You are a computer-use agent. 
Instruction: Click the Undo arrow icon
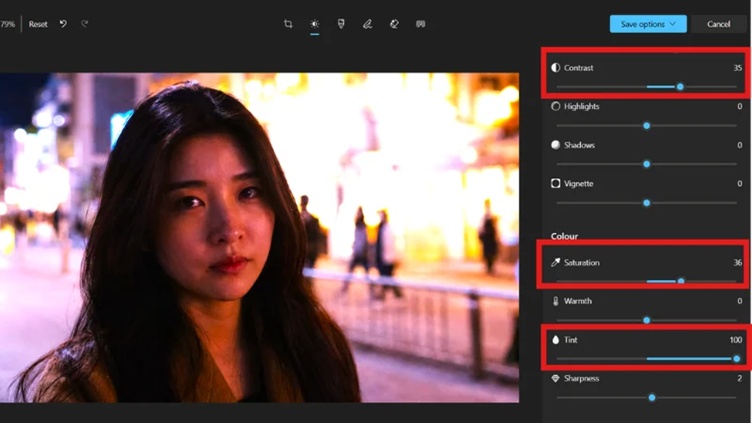(x=63, y=24)
